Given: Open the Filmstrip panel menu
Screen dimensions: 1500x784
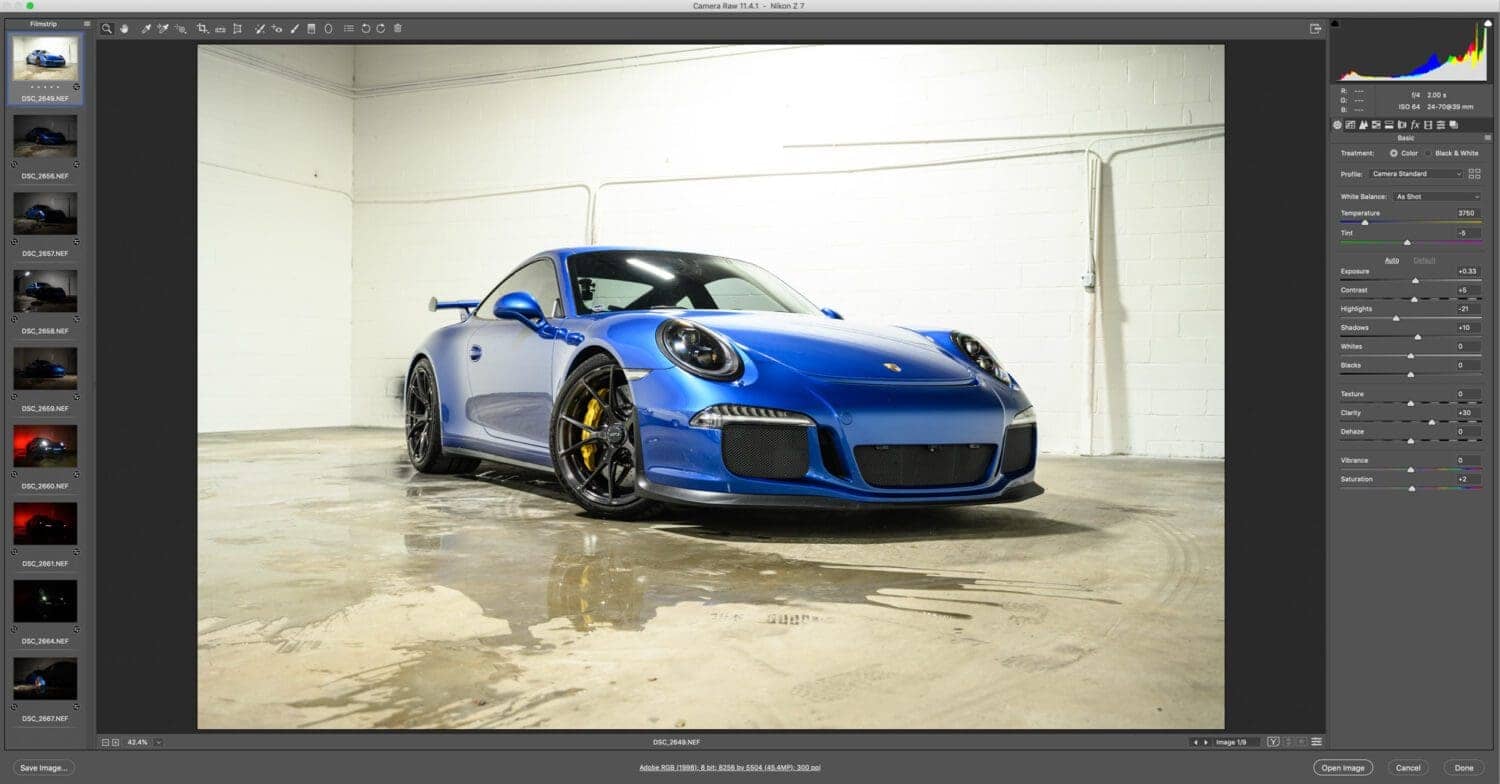Looking at the screenshot, I should click(87, 23).
